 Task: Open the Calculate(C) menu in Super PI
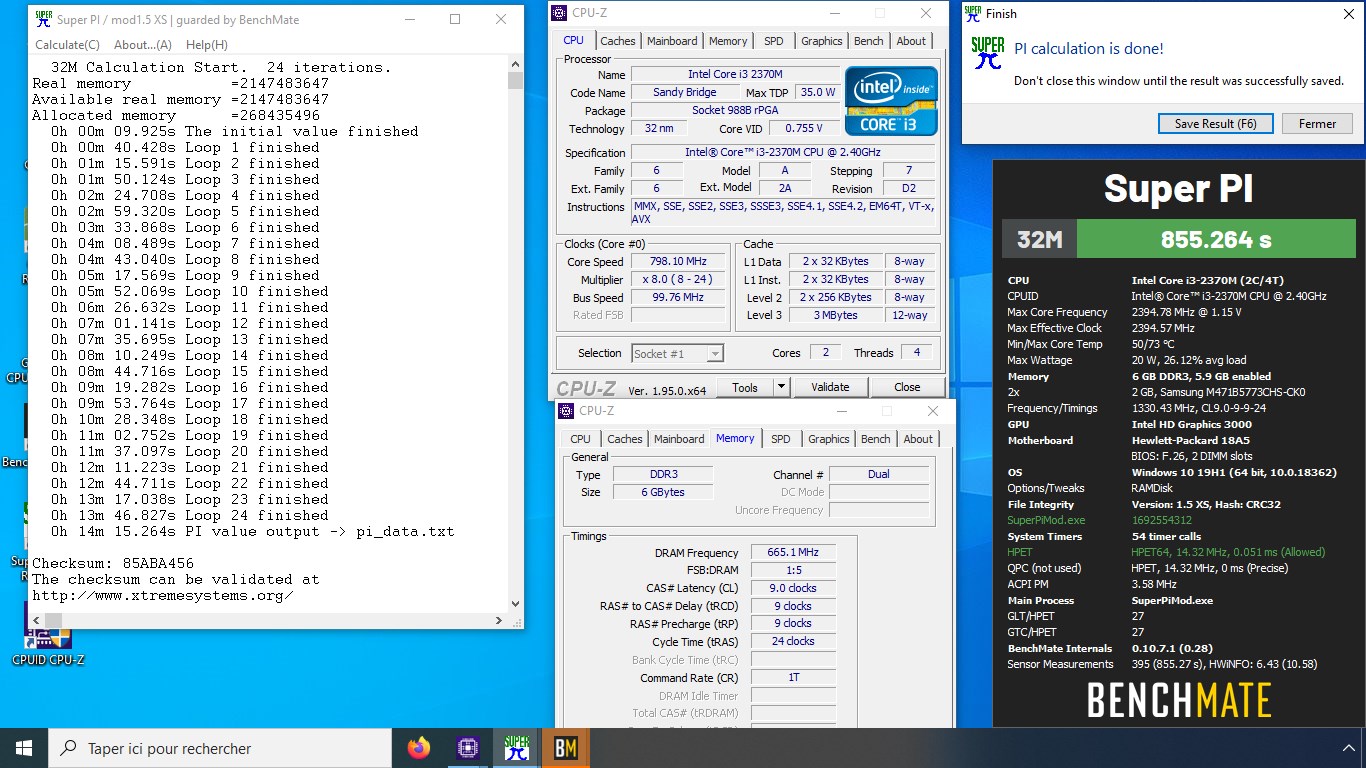click(x=67, y=45)
